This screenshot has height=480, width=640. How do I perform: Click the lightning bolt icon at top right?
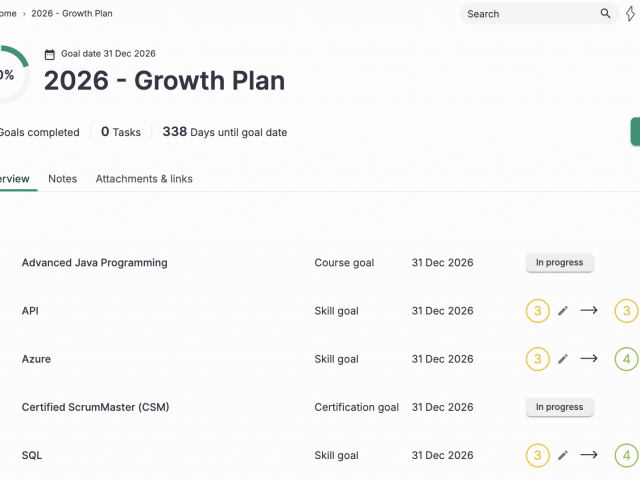click(631, 14)
